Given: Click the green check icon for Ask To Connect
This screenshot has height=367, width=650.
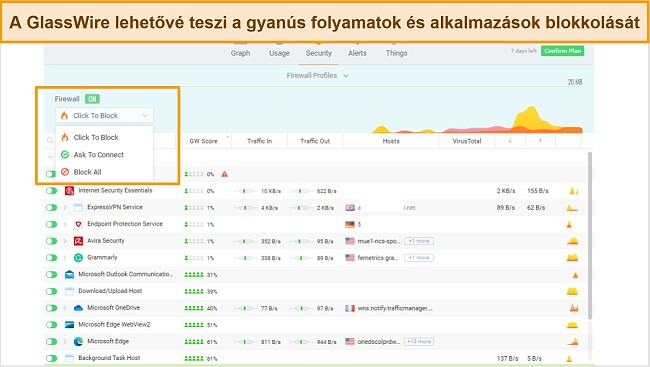Looking at the screenshot, I should 65,154.
